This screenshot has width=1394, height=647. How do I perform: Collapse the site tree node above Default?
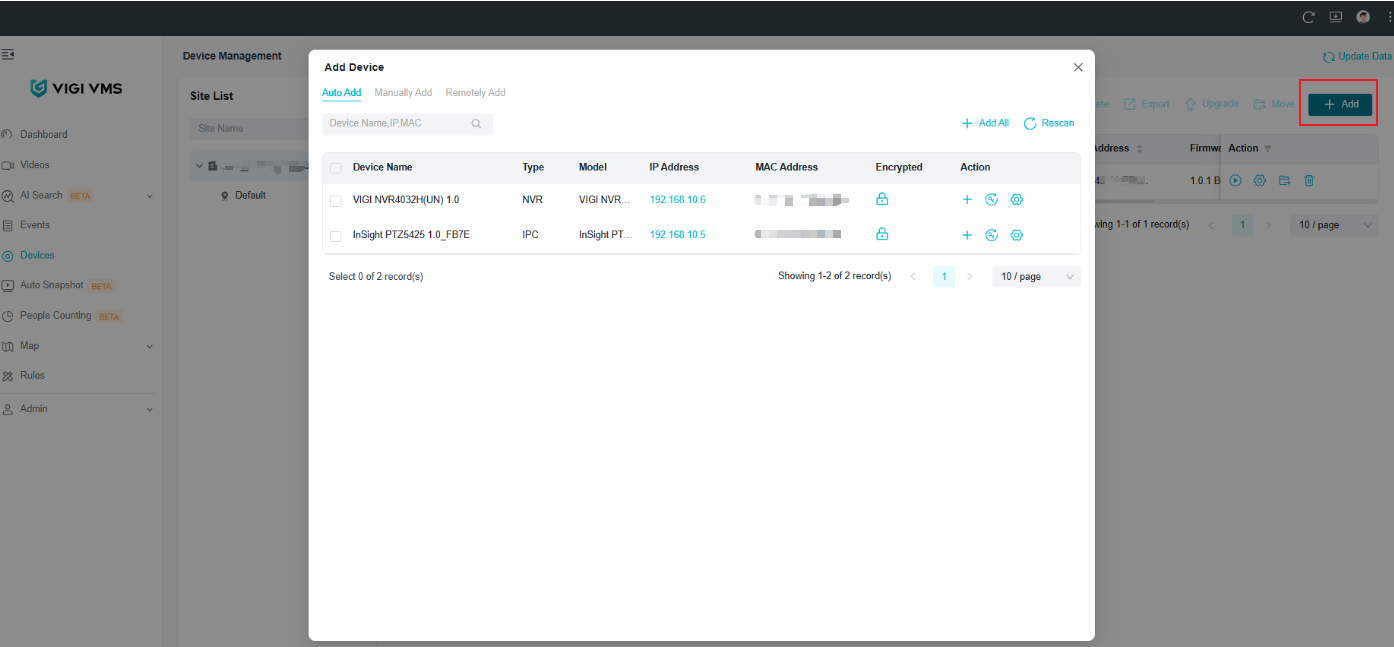pyautogui.click(x=199, y=166)
